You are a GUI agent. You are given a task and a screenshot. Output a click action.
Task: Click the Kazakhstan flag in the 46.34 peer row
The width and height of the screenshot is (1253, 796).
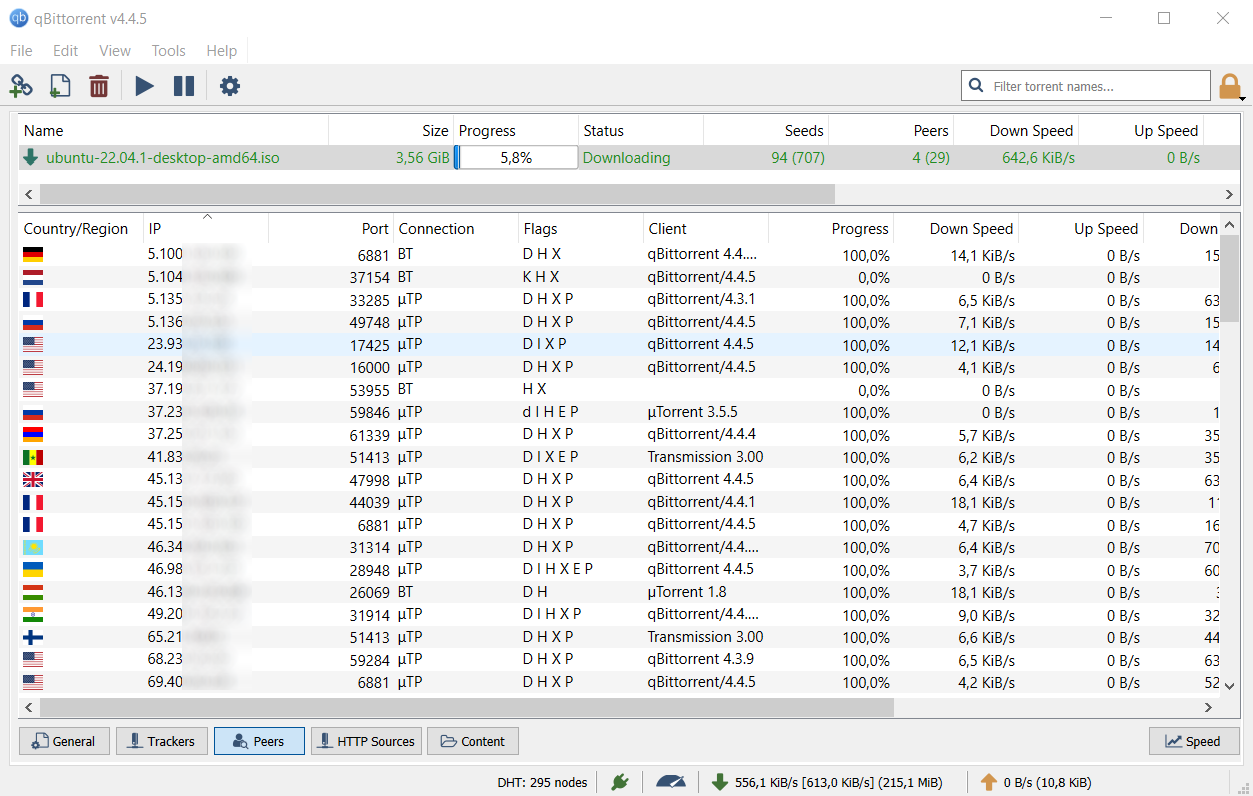(33, 547)
